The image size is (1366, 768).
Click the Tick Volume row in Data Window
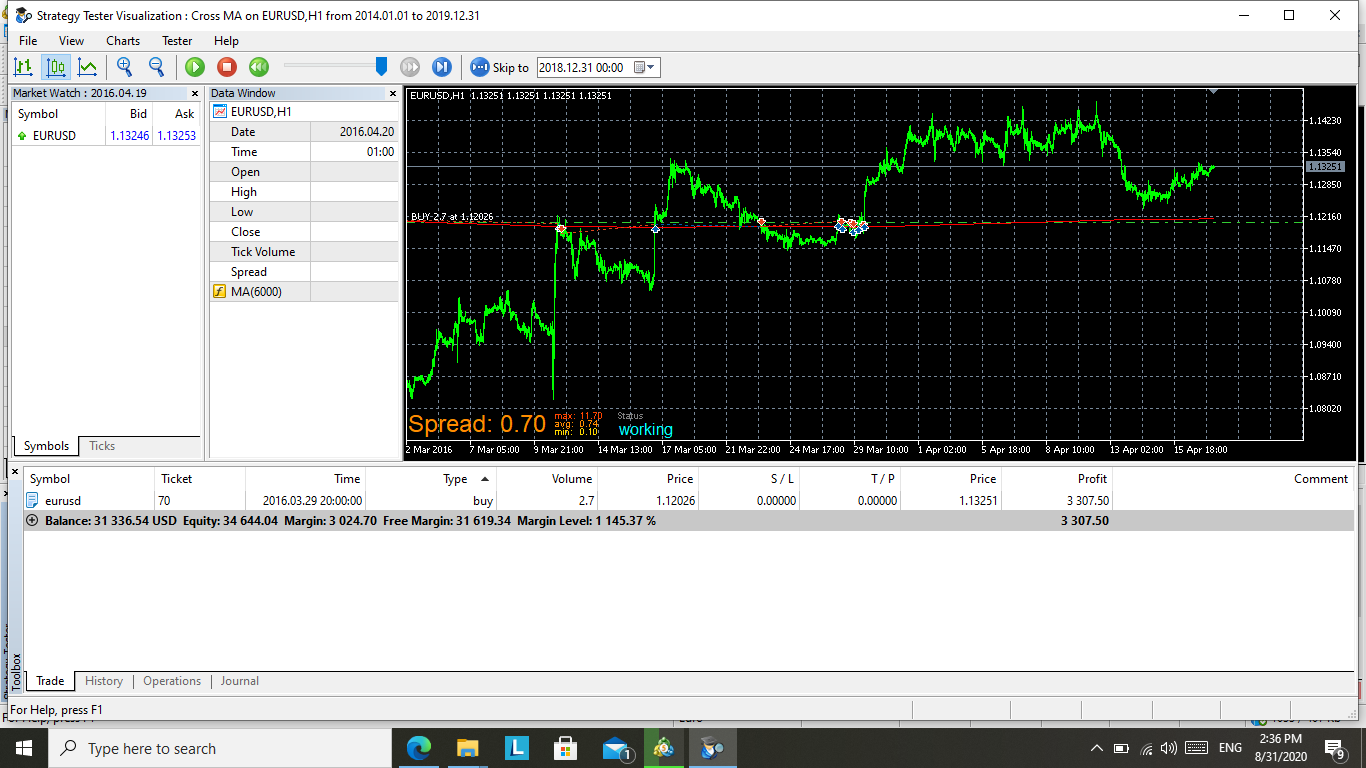click(304, 252)
